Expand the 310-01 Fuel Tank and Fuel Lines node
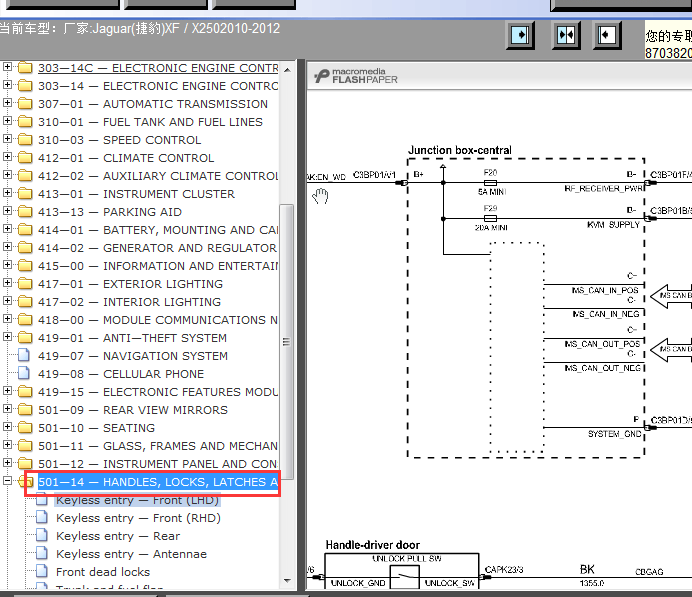 coord(7,121)
